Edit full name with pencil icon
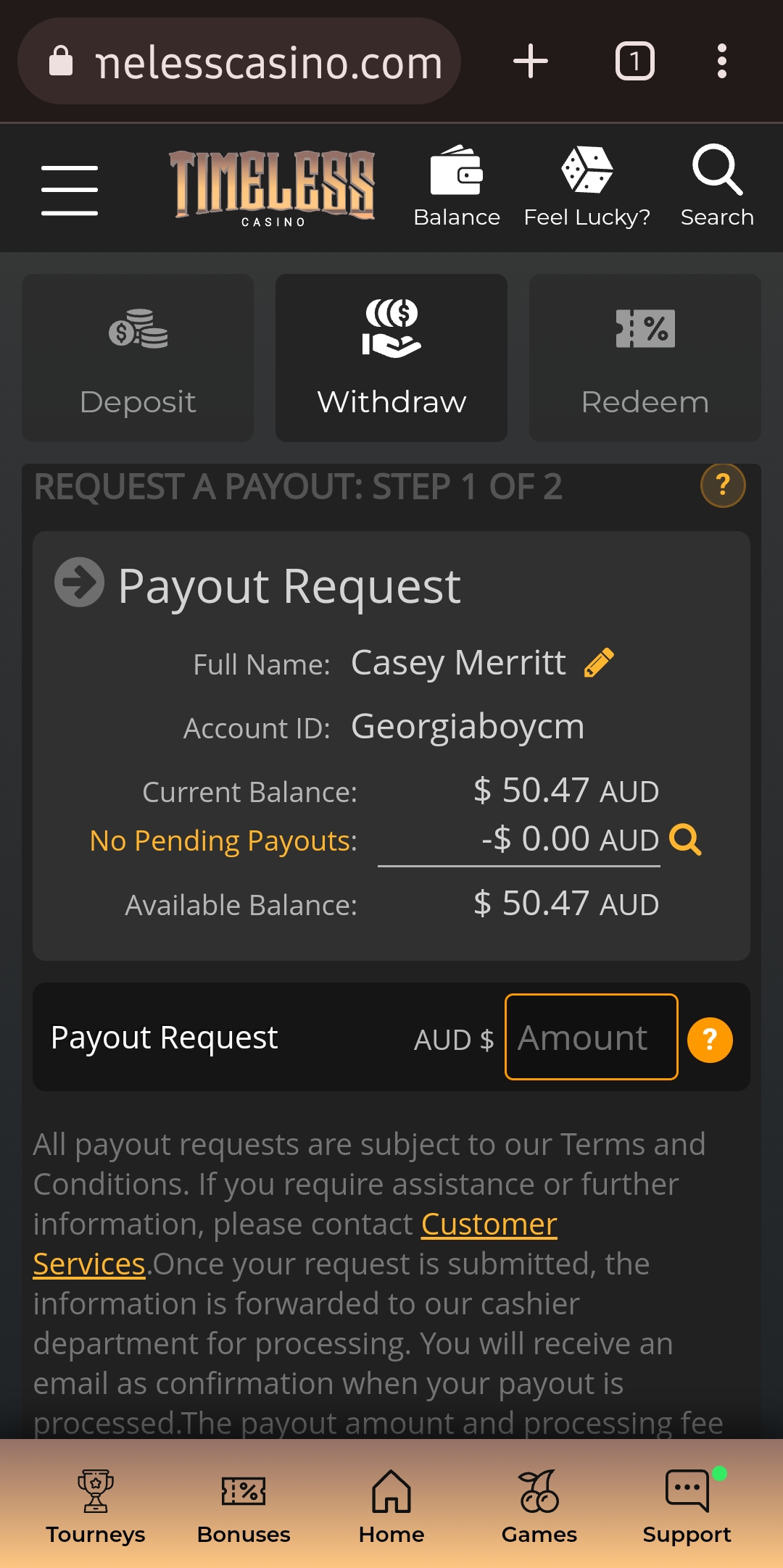 click(x=599, y=662)
